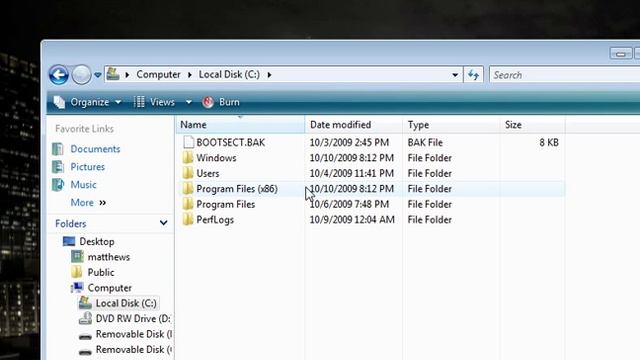This screenshot has width=640, height=360.
Task: Sort by the Size column header
Action: pos(533,125)
